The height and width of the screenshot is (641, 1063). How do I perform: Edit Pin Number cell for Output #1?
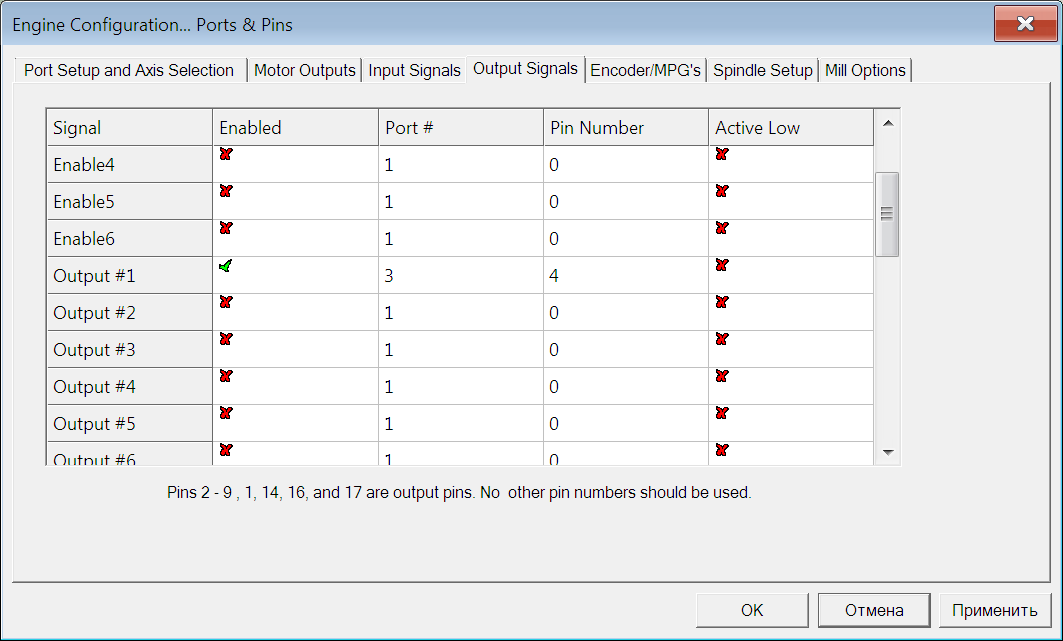click(x=625, y=276)
